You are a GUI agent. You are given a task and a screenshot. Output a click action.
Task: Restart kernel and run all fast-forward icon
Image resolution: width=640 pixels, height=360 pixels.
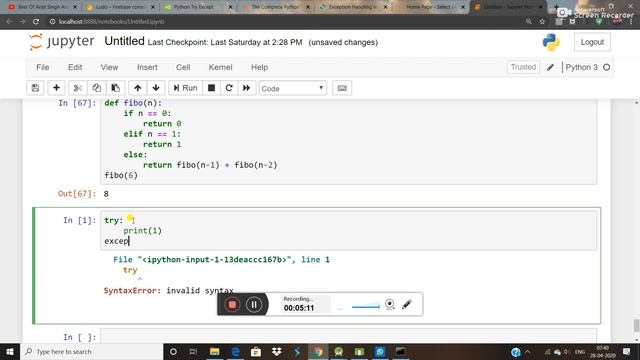[x=247, y=88]
